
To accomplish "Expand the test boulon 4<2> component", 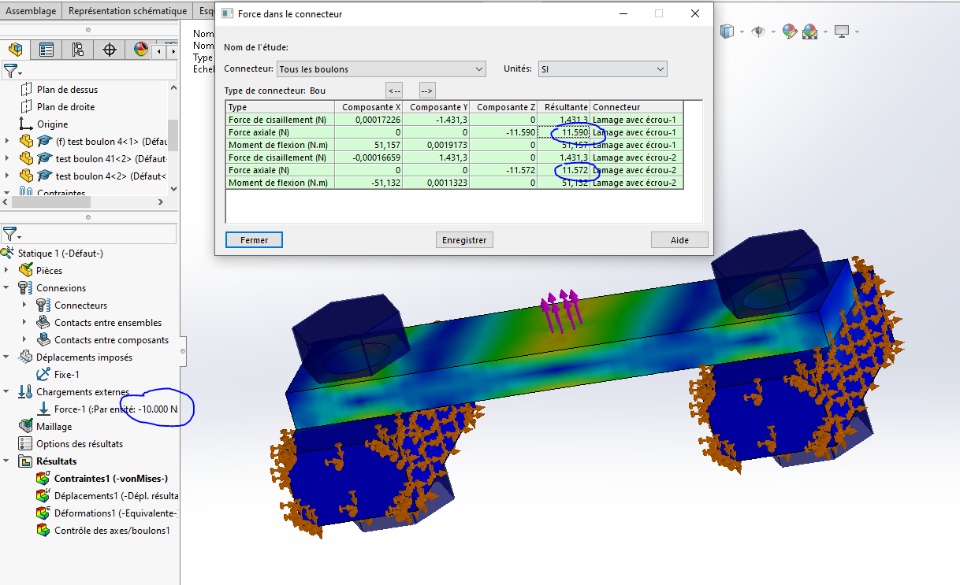I will (x=7, y=176).
